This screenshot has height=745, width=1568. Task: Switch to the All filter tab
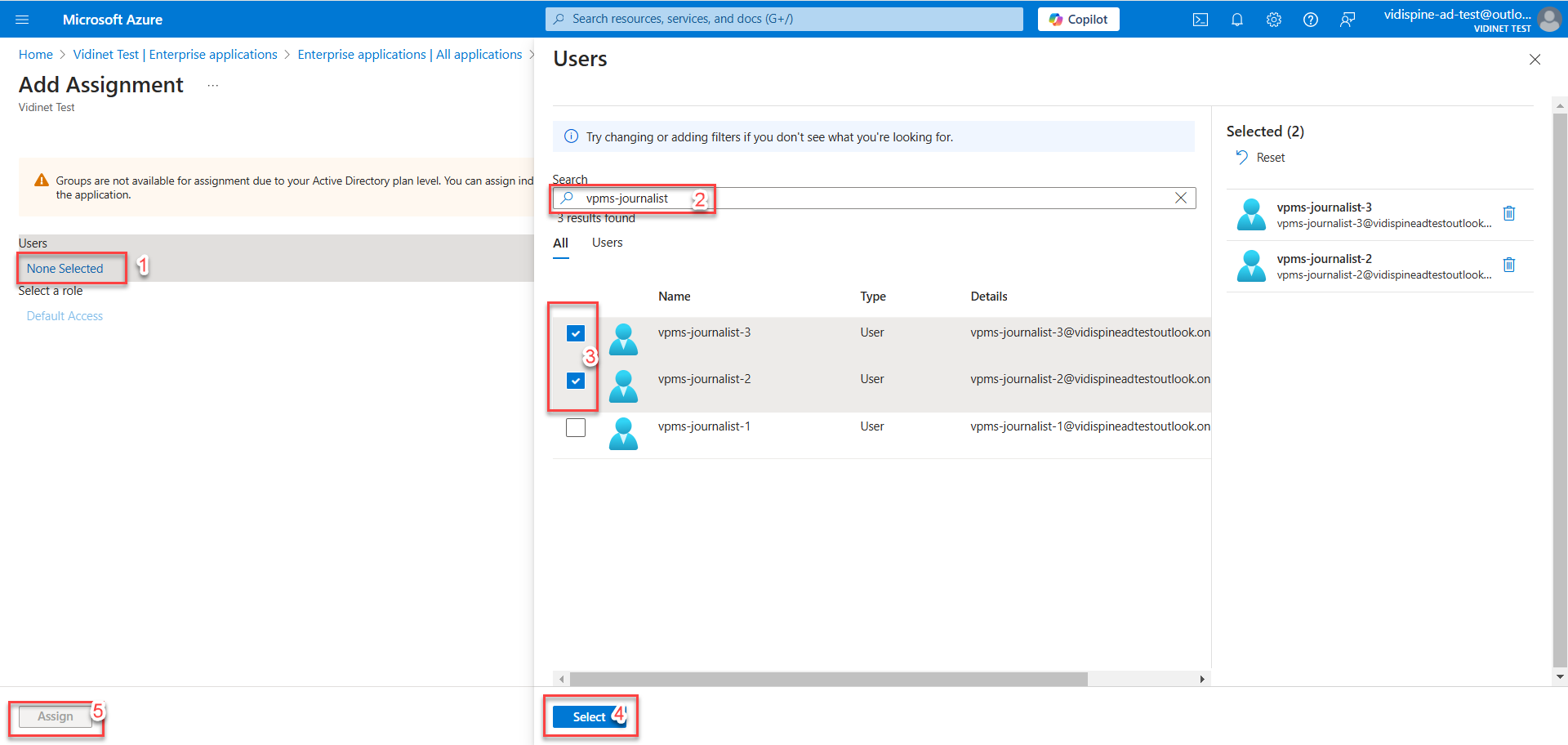point(560,243)
